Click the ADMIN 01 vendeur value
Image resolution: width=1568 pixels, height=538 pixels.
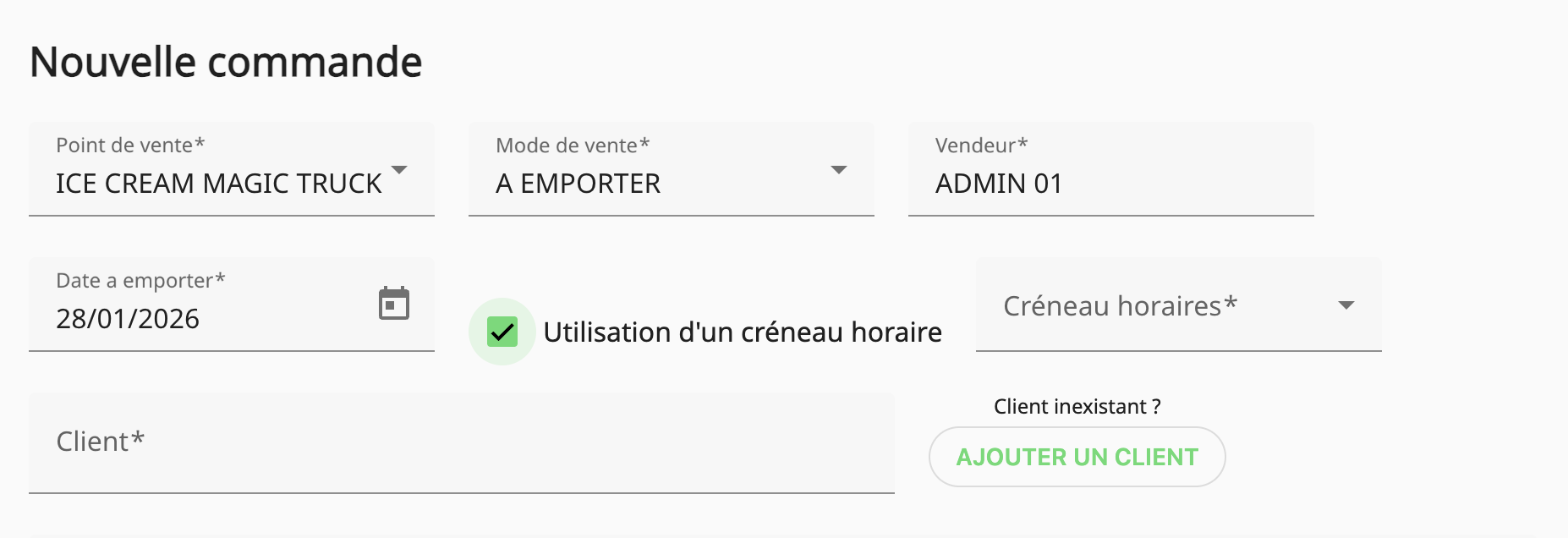(999, 184)
